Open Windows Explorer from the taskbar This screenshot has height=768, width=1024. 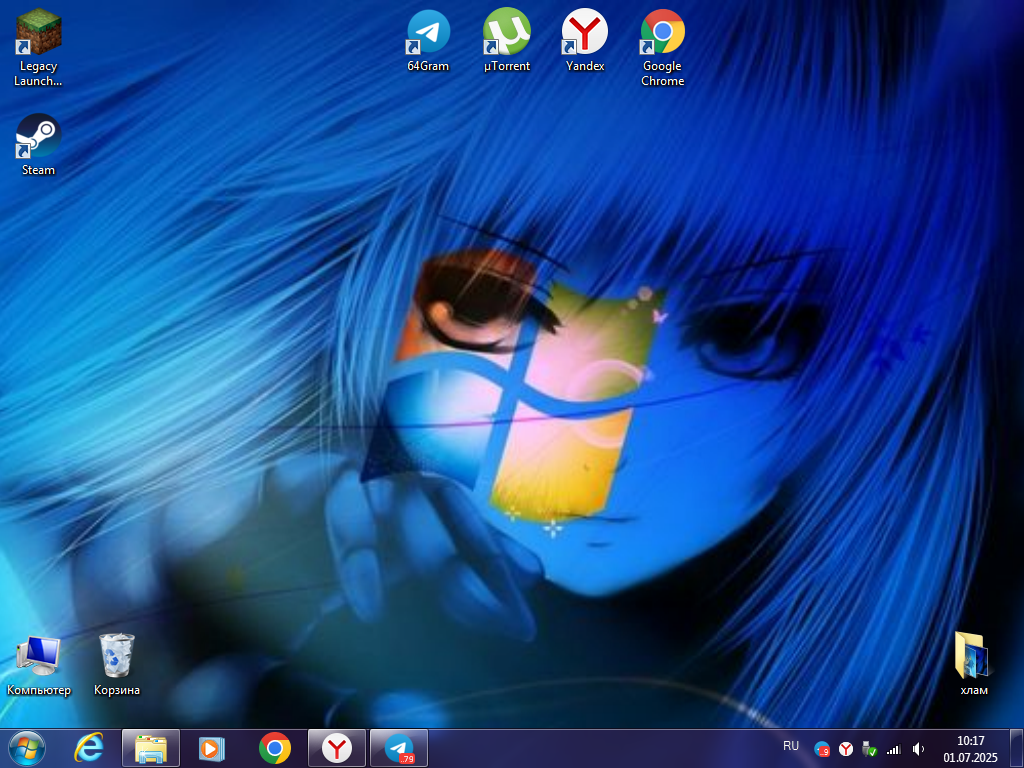coord(151,748)
